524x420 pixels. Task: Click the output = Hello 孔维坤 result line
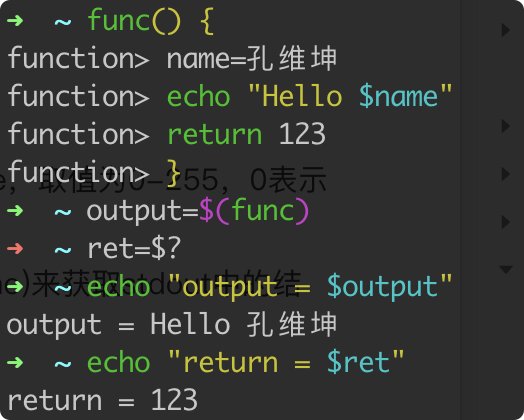tap(172, 324)
